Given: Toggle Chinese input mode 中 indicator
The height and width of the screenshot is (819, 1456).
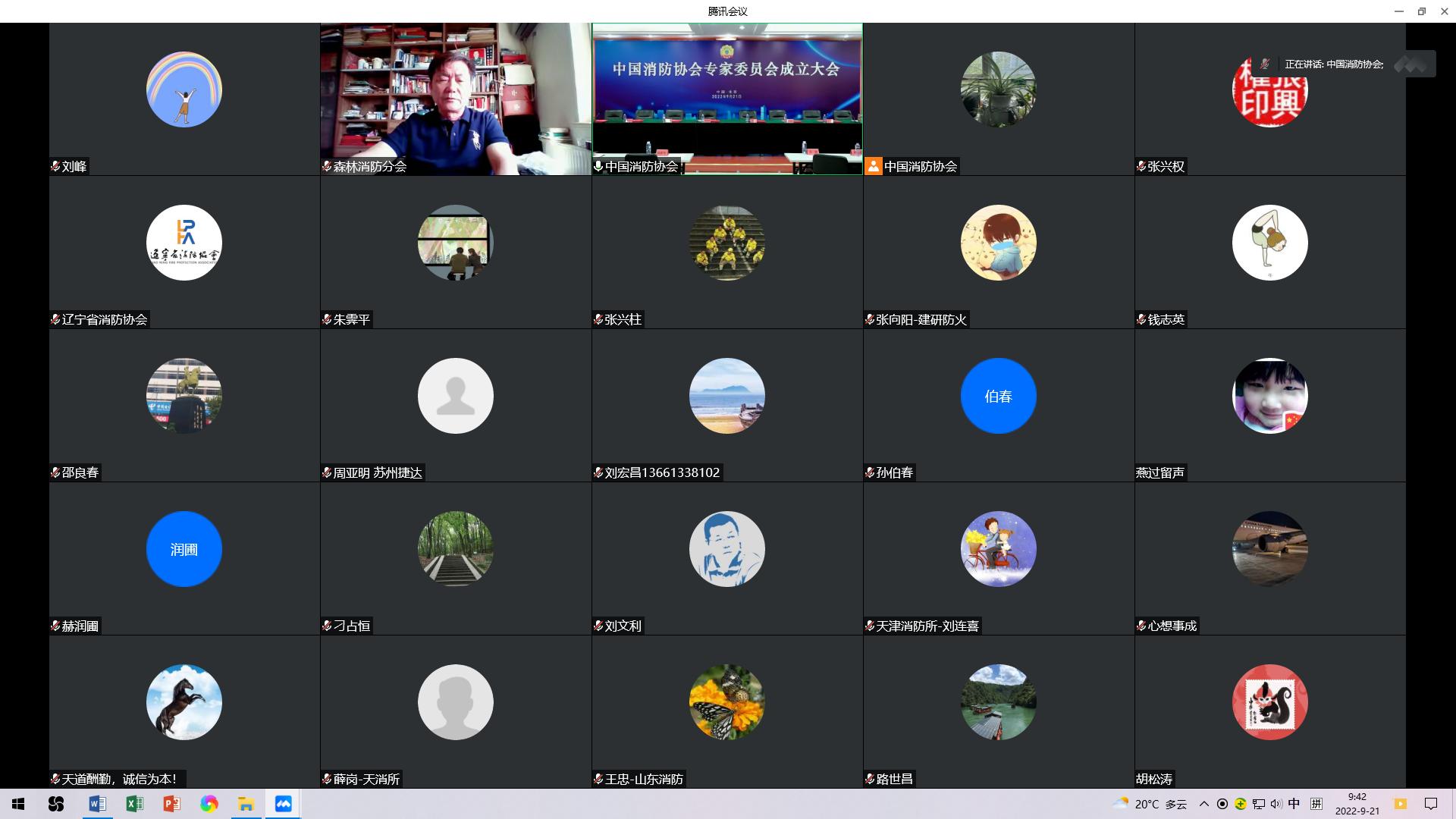Looking at the screenshot, I should coord(1294,804).
